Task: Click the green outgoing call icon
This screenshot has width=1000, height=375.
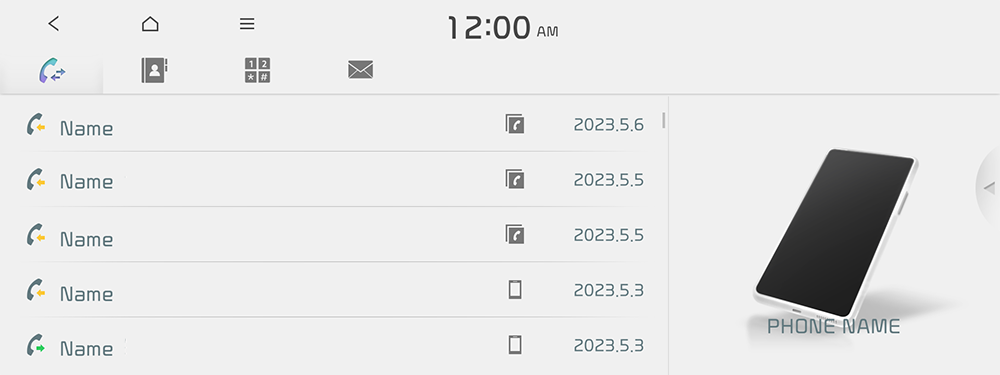Action: [36, 345]
